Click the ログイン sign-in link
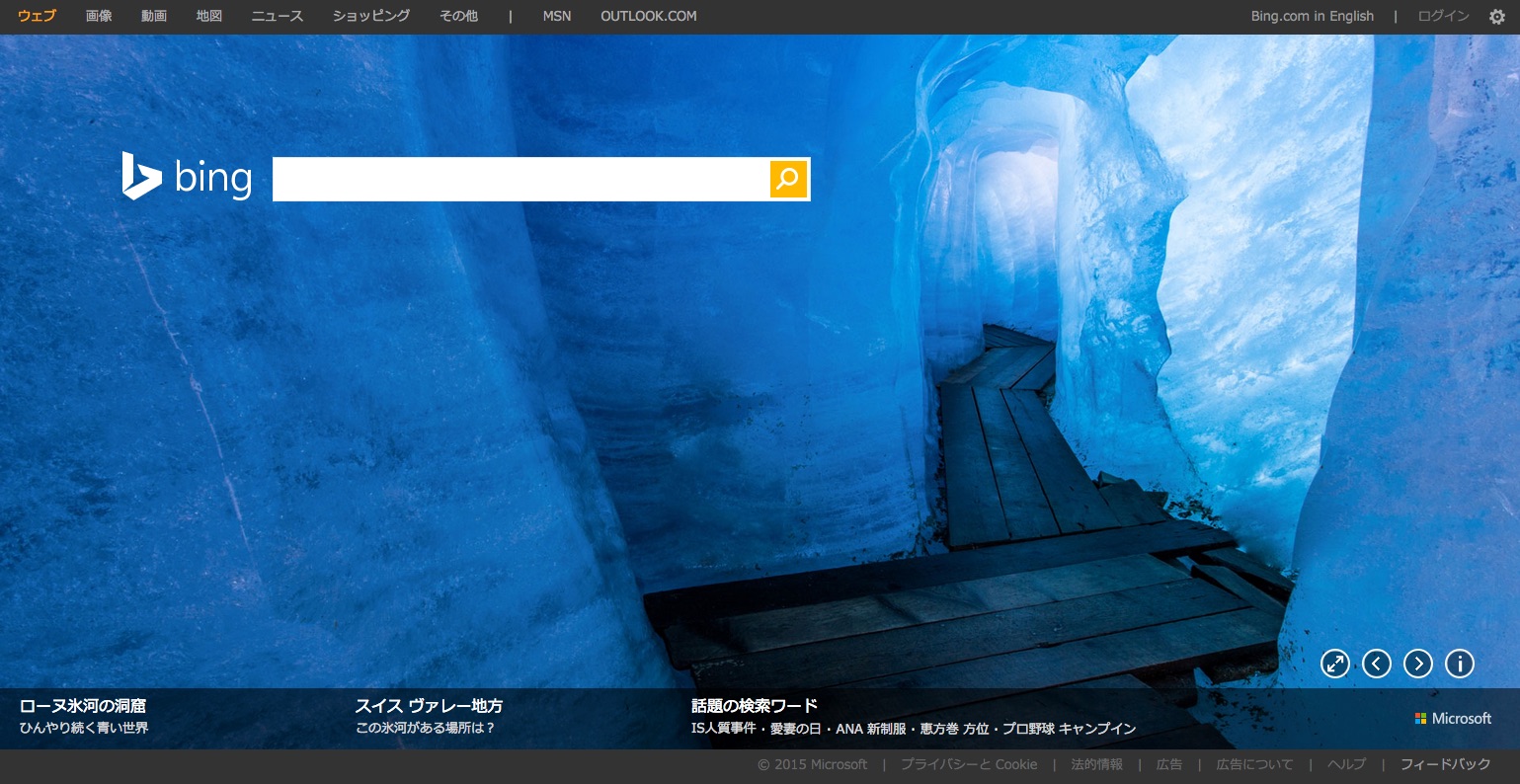The height and width of the screenshot is (784, 1520). (x=1443, y=16)
